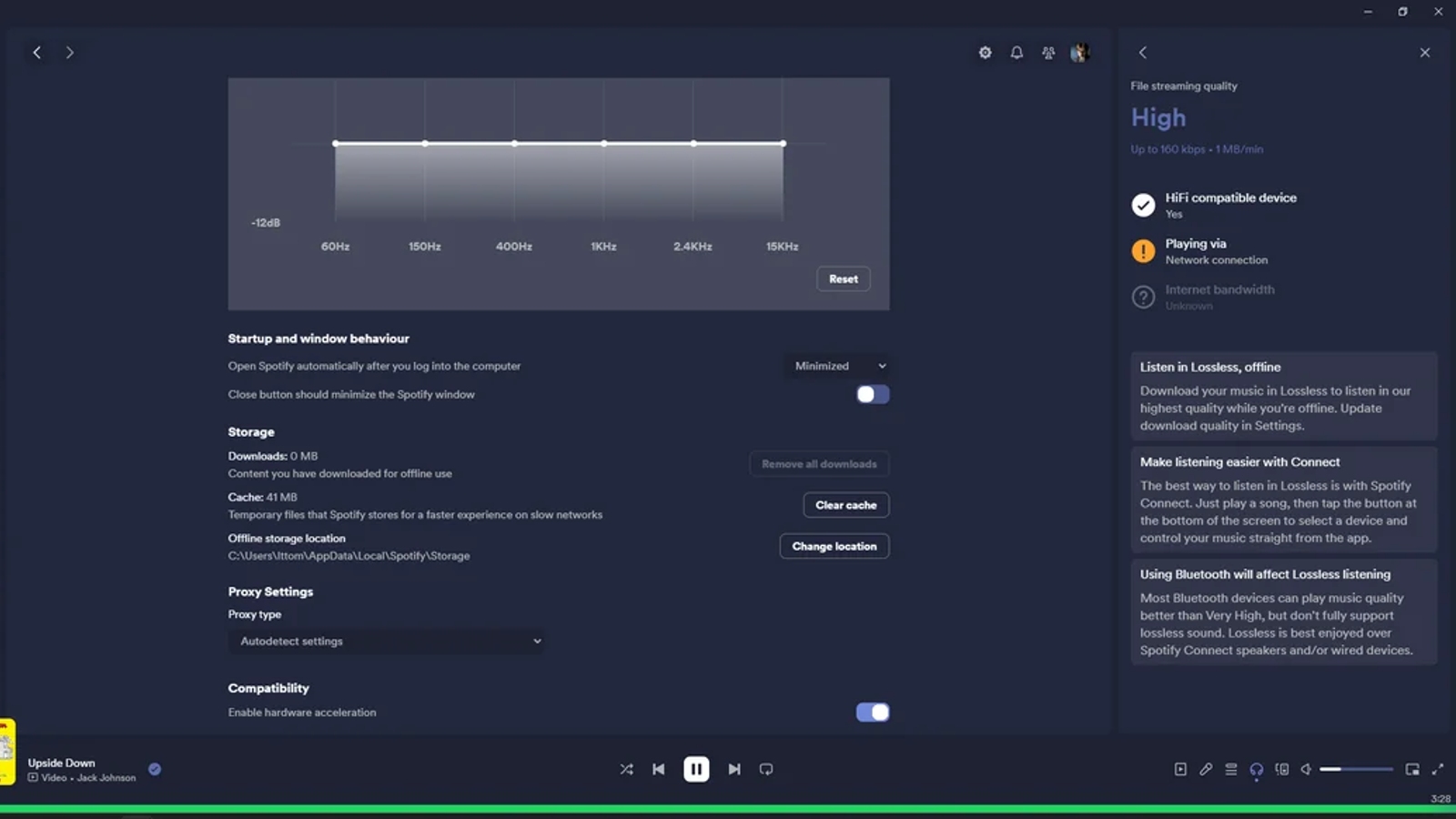Mute the volume with the speaker icon

(x=1307, y=769)
